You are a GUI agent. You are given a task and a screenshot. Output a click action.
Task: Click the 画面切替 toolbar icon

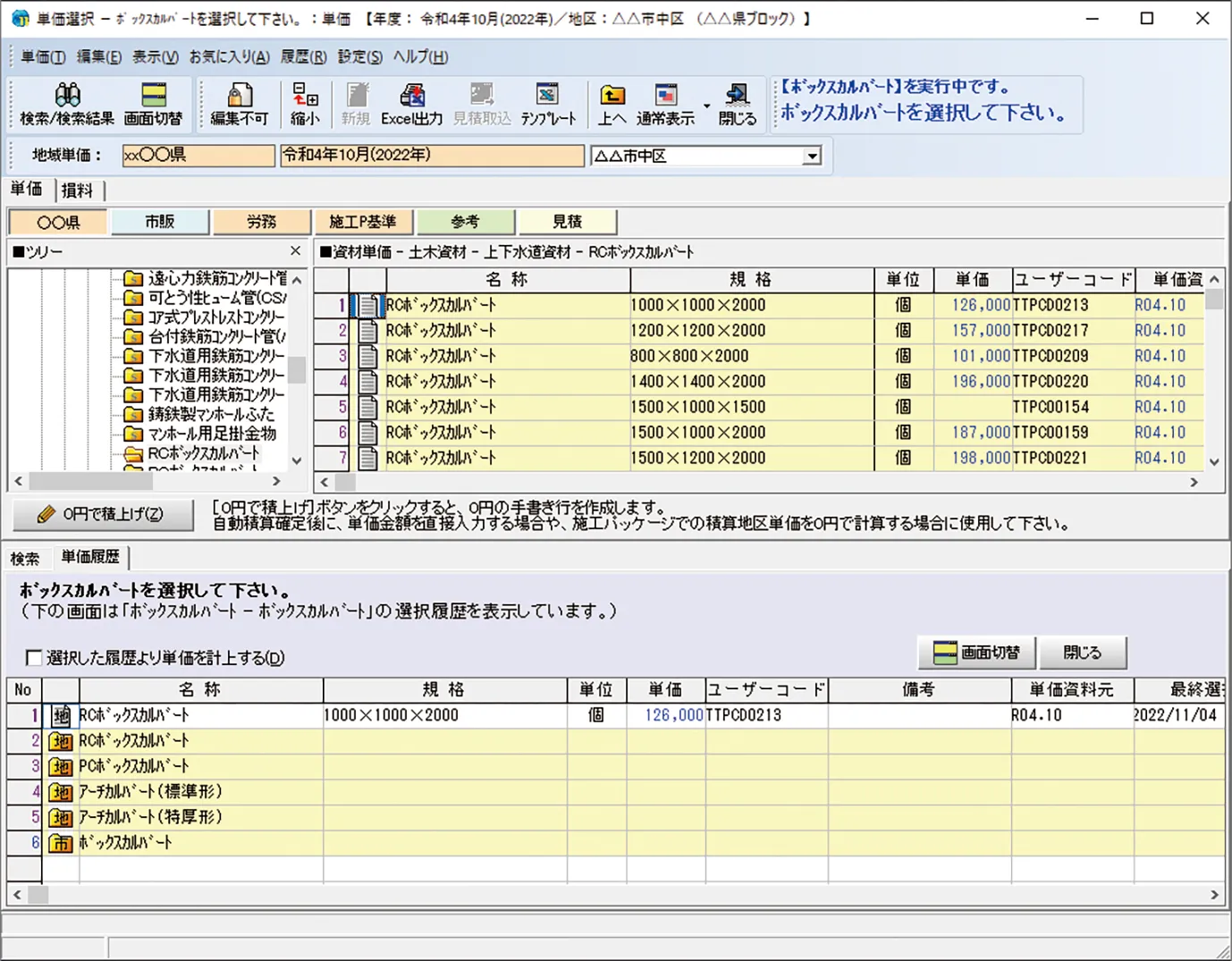[x=153, y=96]
